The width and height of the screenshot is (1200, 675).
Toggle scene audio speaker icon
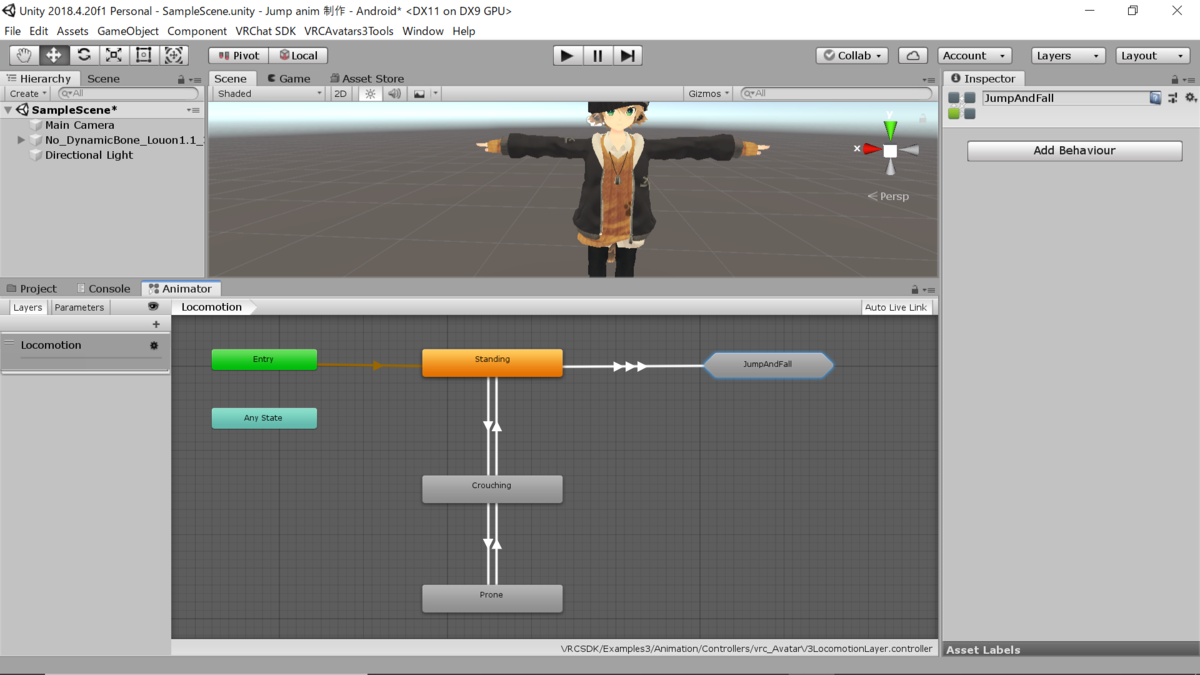click(x=394, y=93)
